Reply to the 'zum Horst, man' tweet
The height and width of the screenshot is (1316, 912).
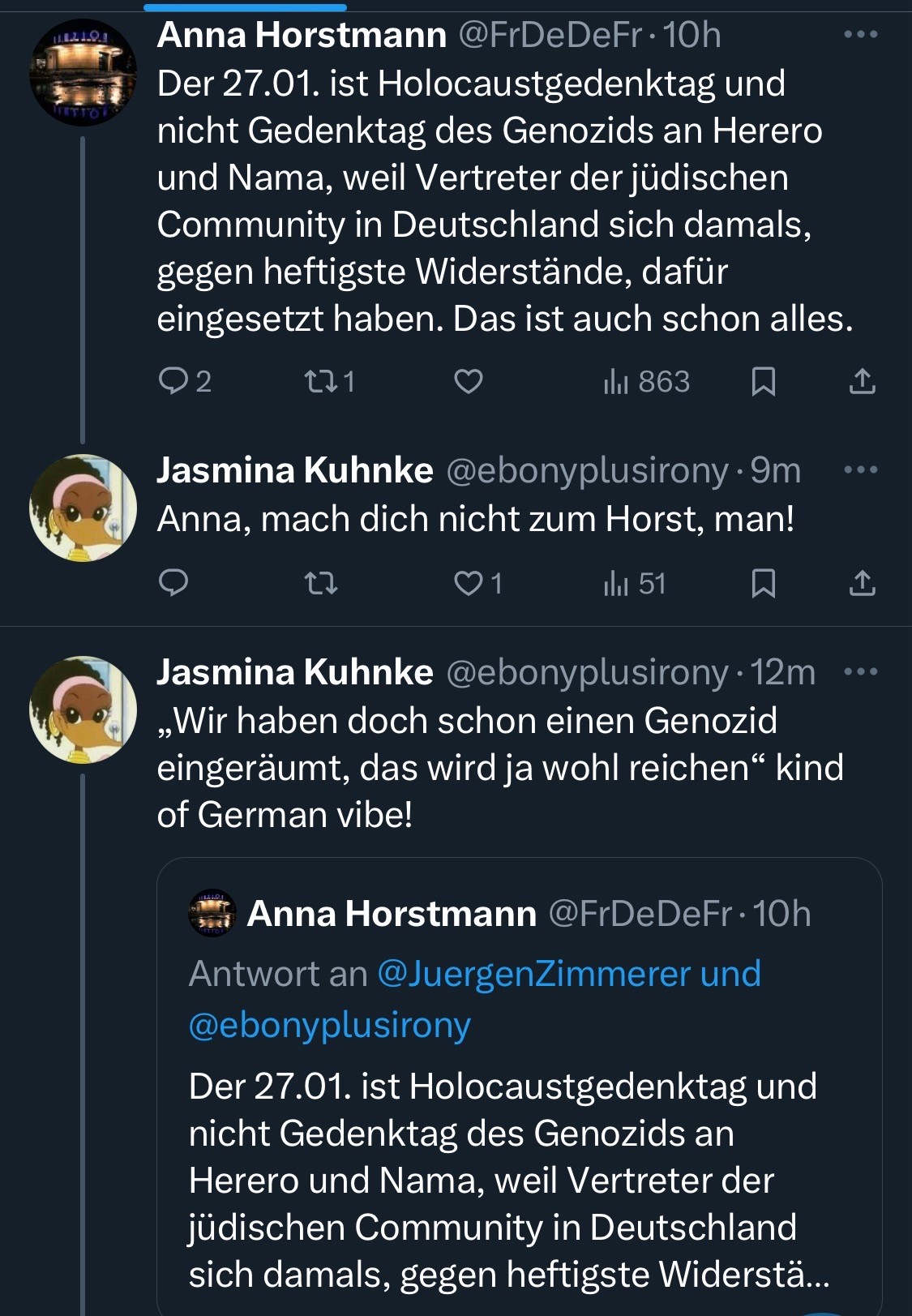[173, 583]
